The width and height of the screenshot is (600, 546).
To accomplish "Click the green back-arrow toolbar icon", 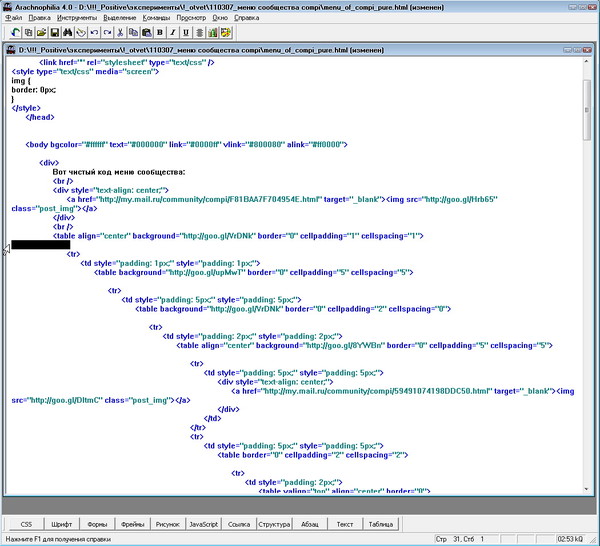I will (16, 33).
